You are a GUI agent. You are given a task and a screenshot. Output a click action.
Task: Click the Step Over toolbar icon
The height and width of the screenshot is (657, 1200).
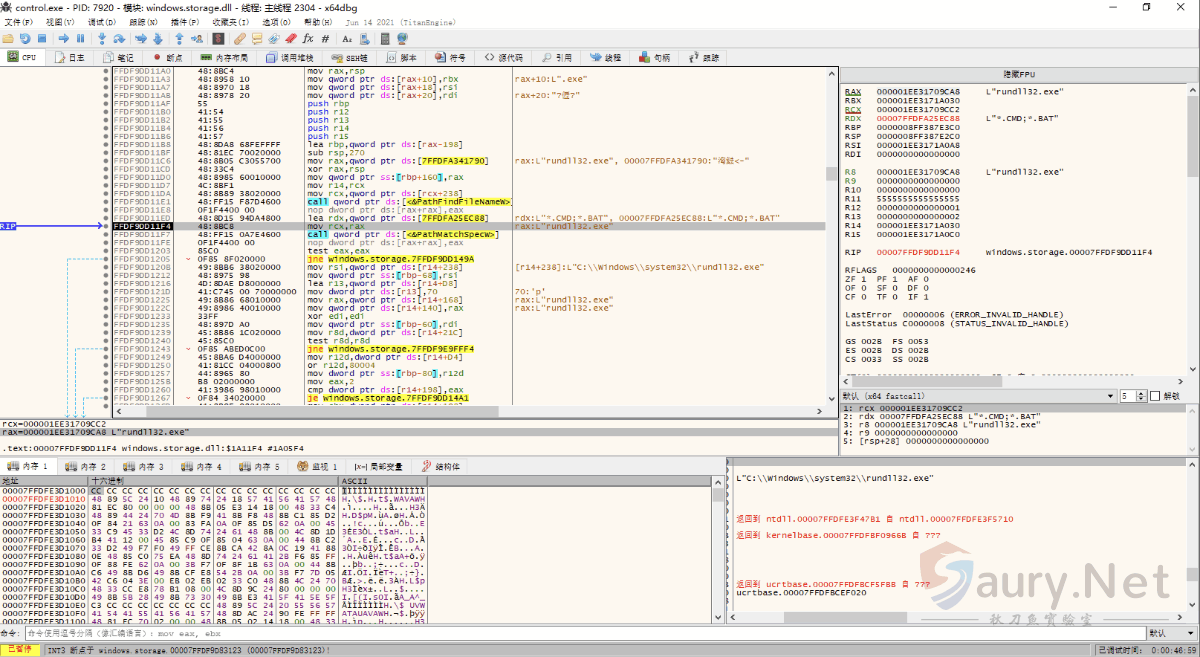coord(120,38)
